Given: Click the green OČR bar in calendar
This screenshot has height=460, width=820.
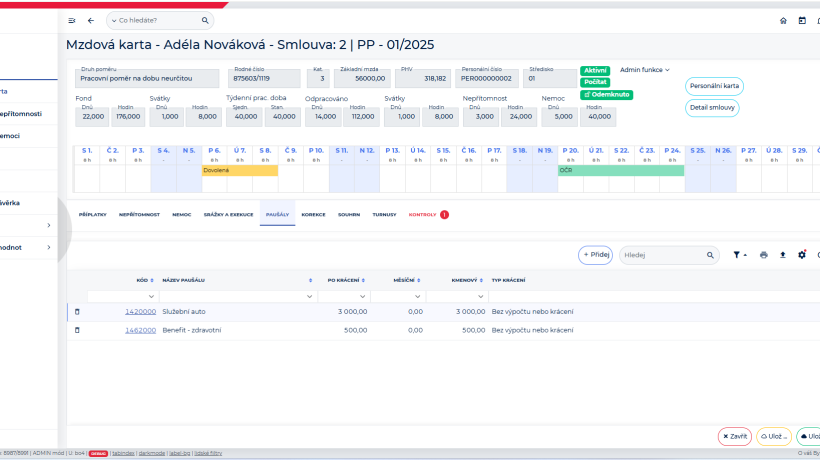Looking at the screenshot, I should tap(620, 170).
